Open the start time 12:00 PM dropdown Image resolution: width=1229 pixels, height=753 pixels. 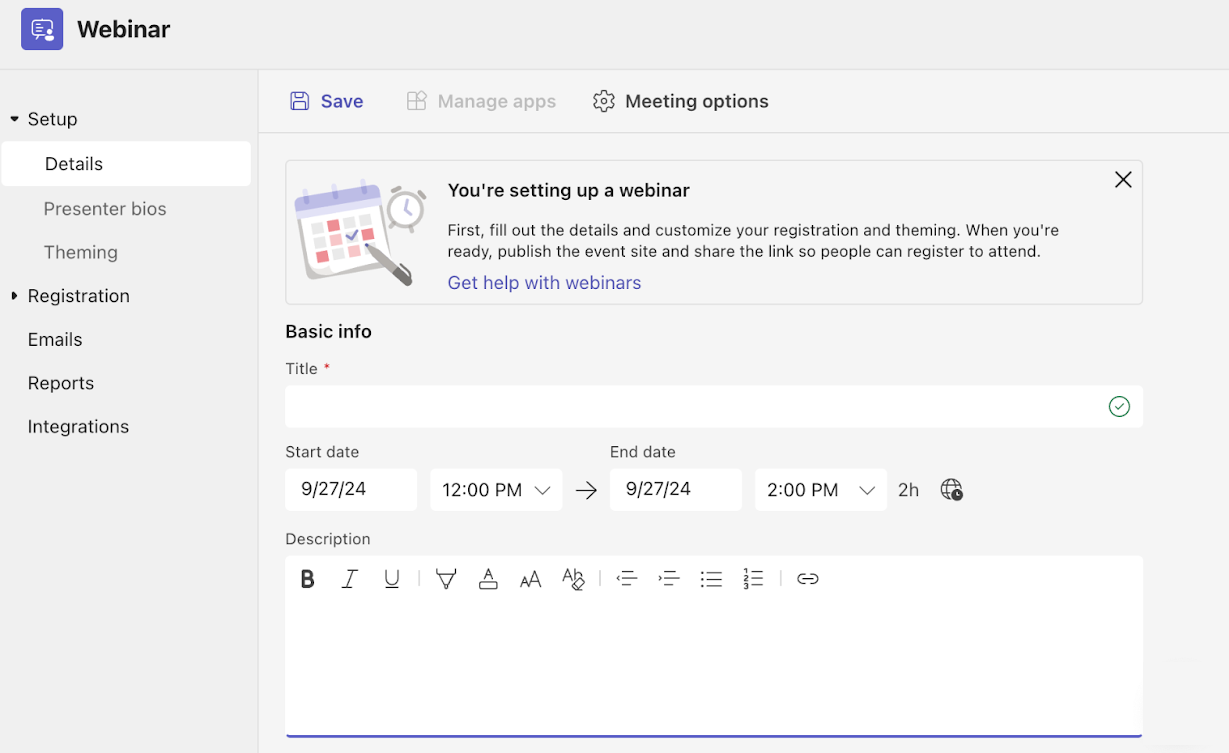[x=496, y=490]
